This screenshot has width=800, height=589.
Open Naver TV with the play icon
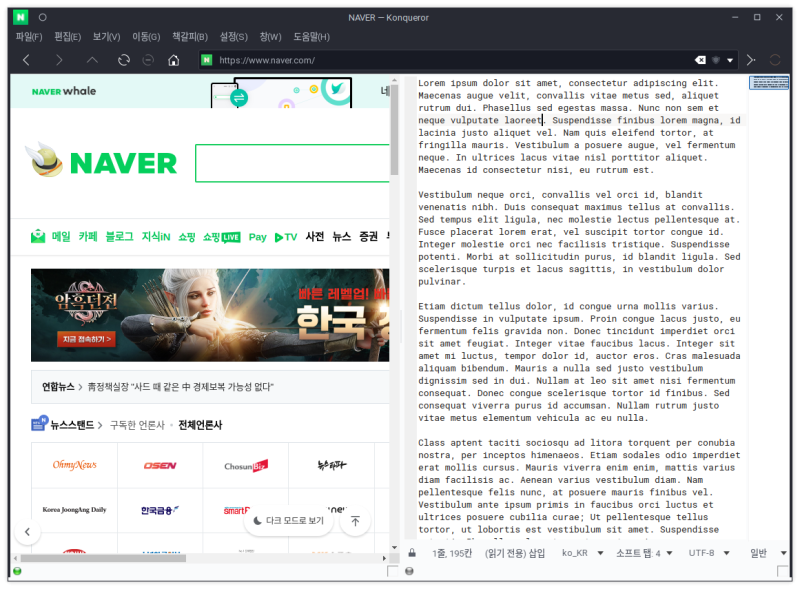284,237
